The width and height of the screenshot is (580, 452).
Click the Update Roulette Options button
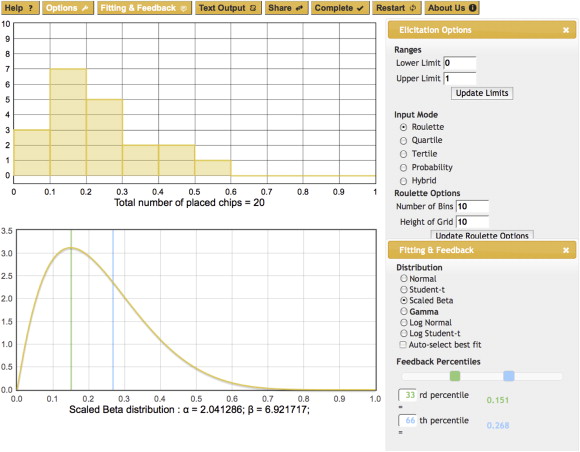482,235
